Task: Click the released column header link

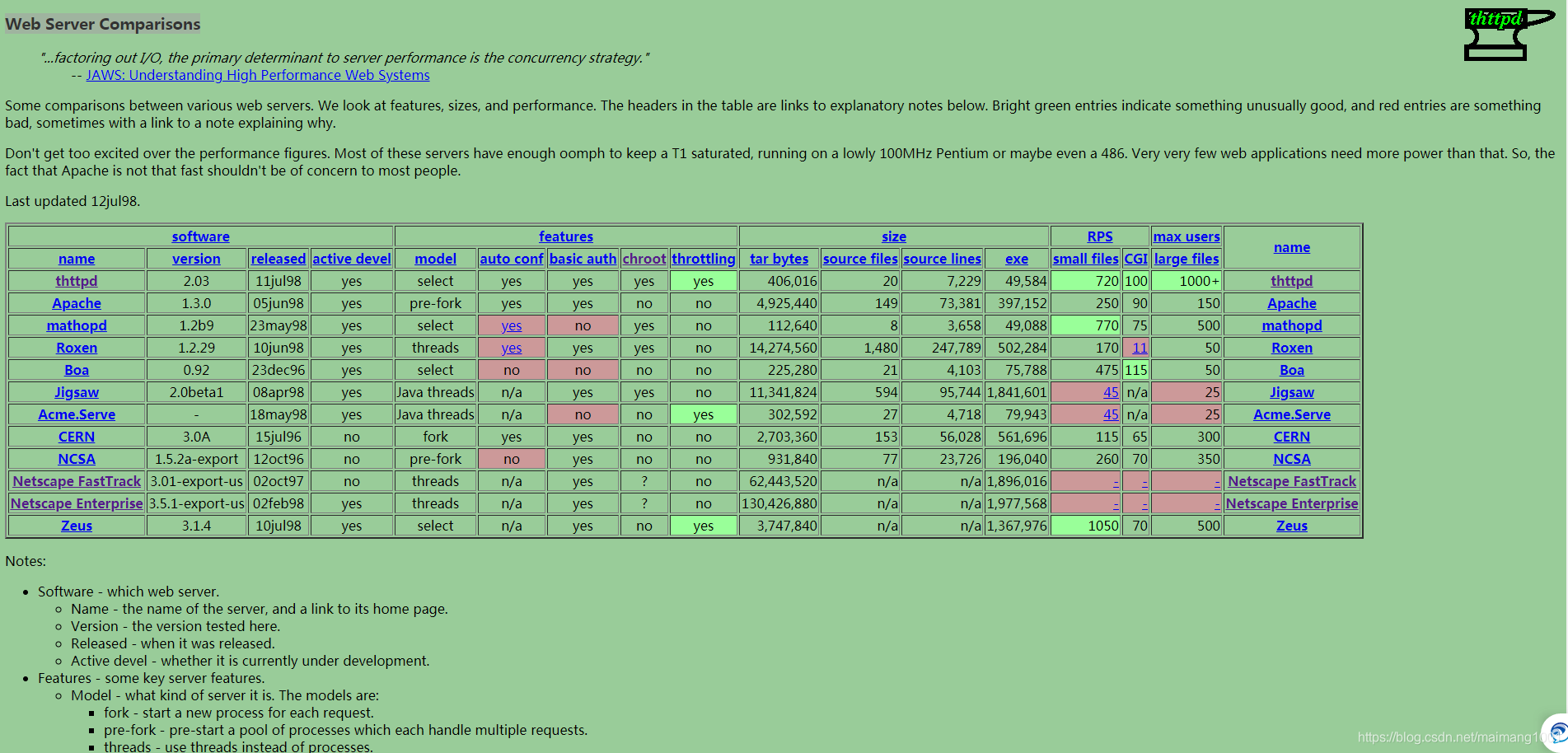Action: [278, 259]
